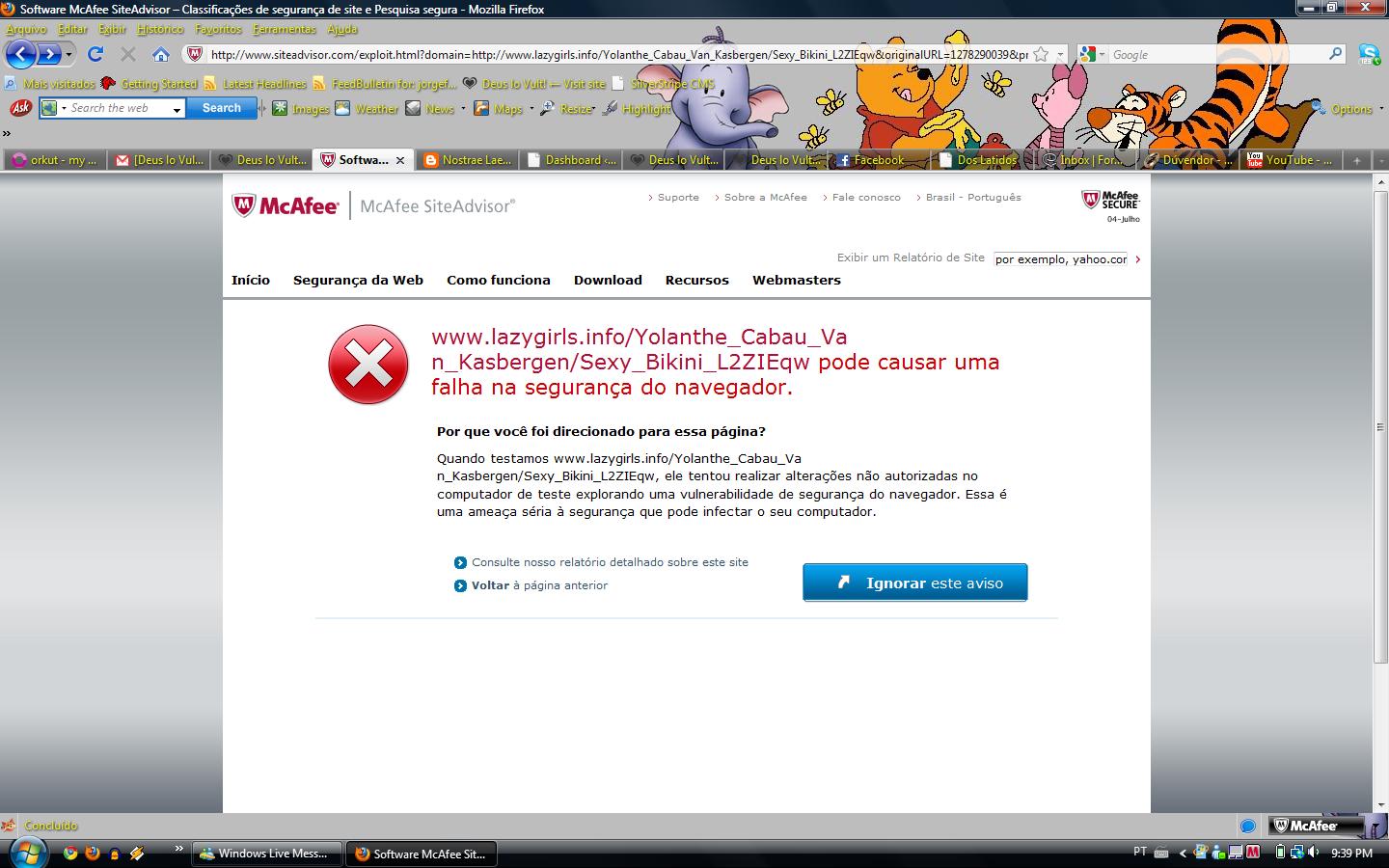Open the Google search engine selector
The image size is (1389, 868).
pyautogui.click(x=1092, y=55)
